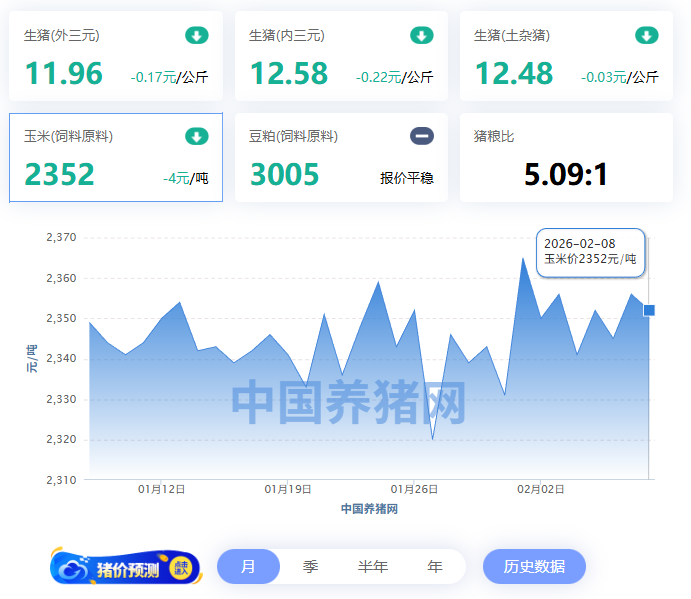Image resolution: width=691 pixels, height=599 pixels.
Task: Click the down arrow icon on 生猪(内三元) card
Action: tap(422, 36)
